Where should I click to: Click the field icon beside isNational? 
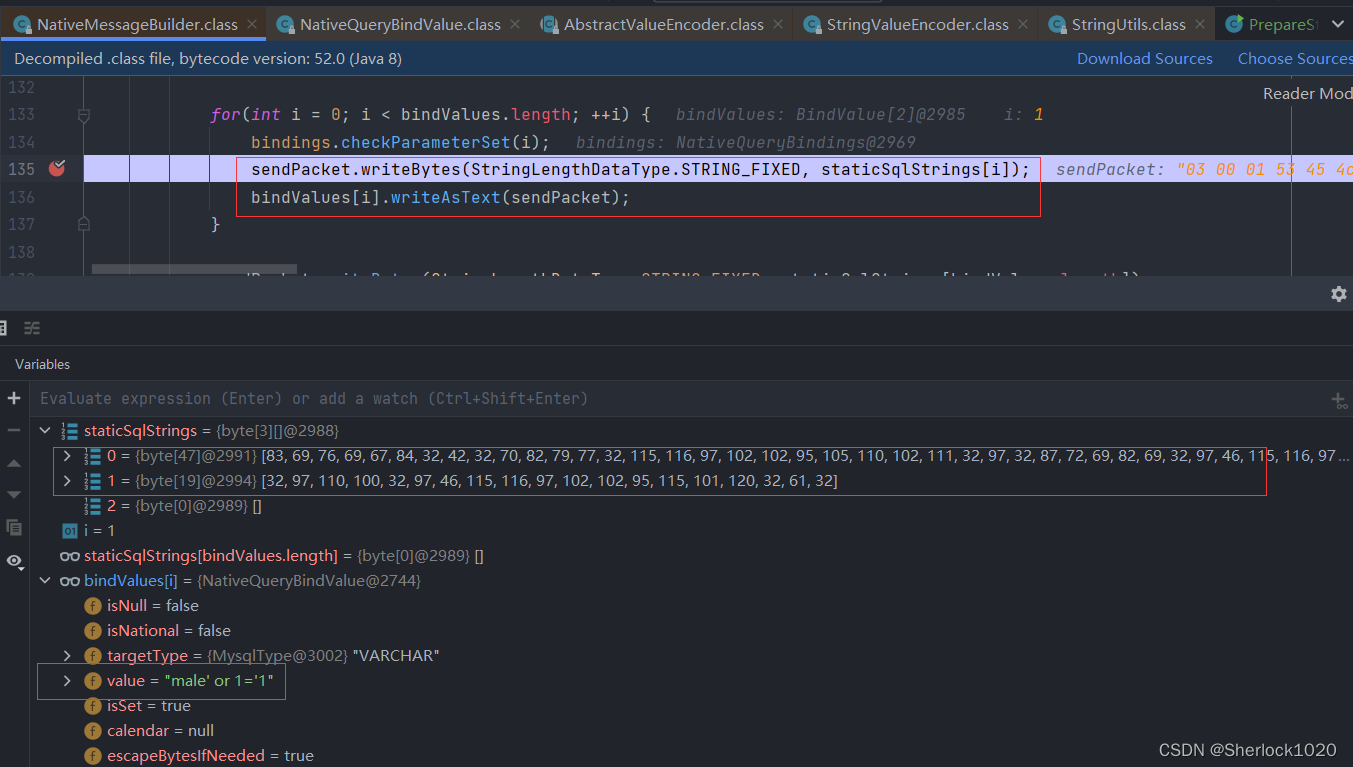coord(93,631)
